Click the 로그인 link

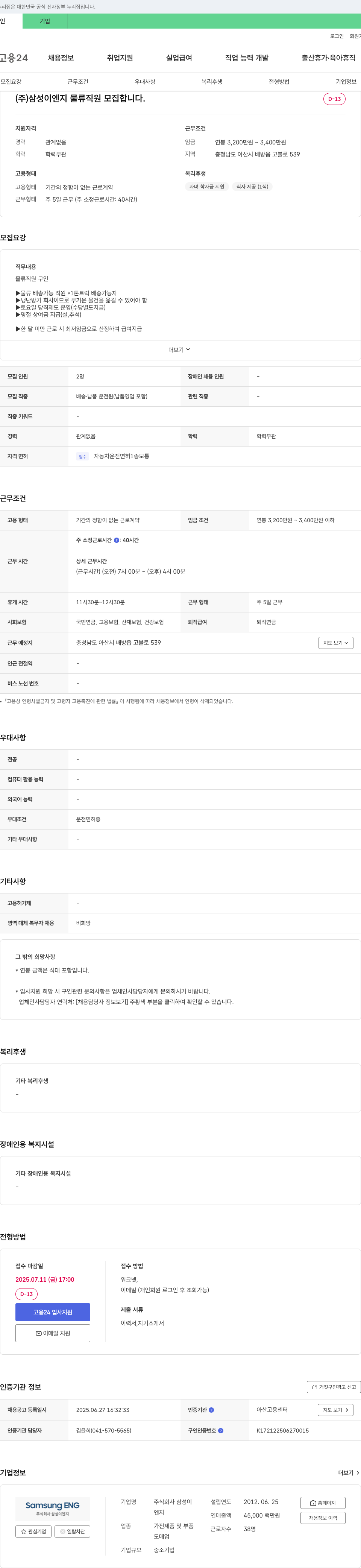click(x=337, y=36)
